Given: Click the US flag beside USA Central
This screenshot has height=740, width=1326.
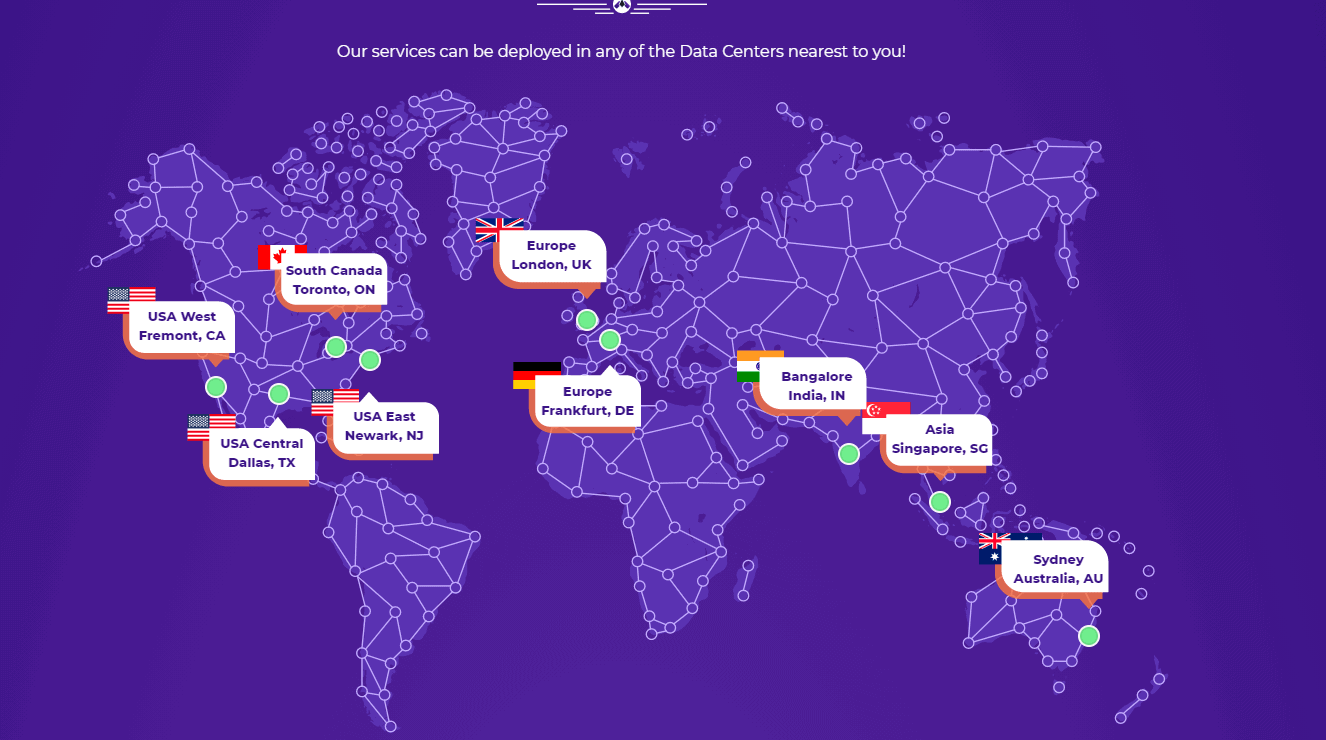Looking at the screenshot, I should [211, 427].
